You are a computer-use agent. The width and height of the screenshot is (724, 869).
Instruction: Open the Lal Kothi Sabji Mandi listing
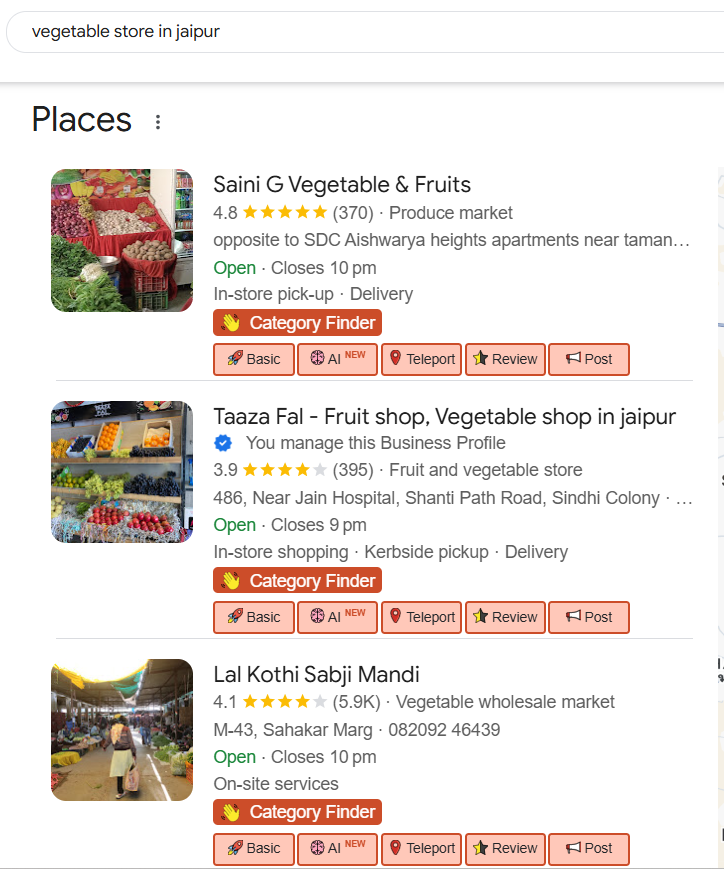pos(316,674)
